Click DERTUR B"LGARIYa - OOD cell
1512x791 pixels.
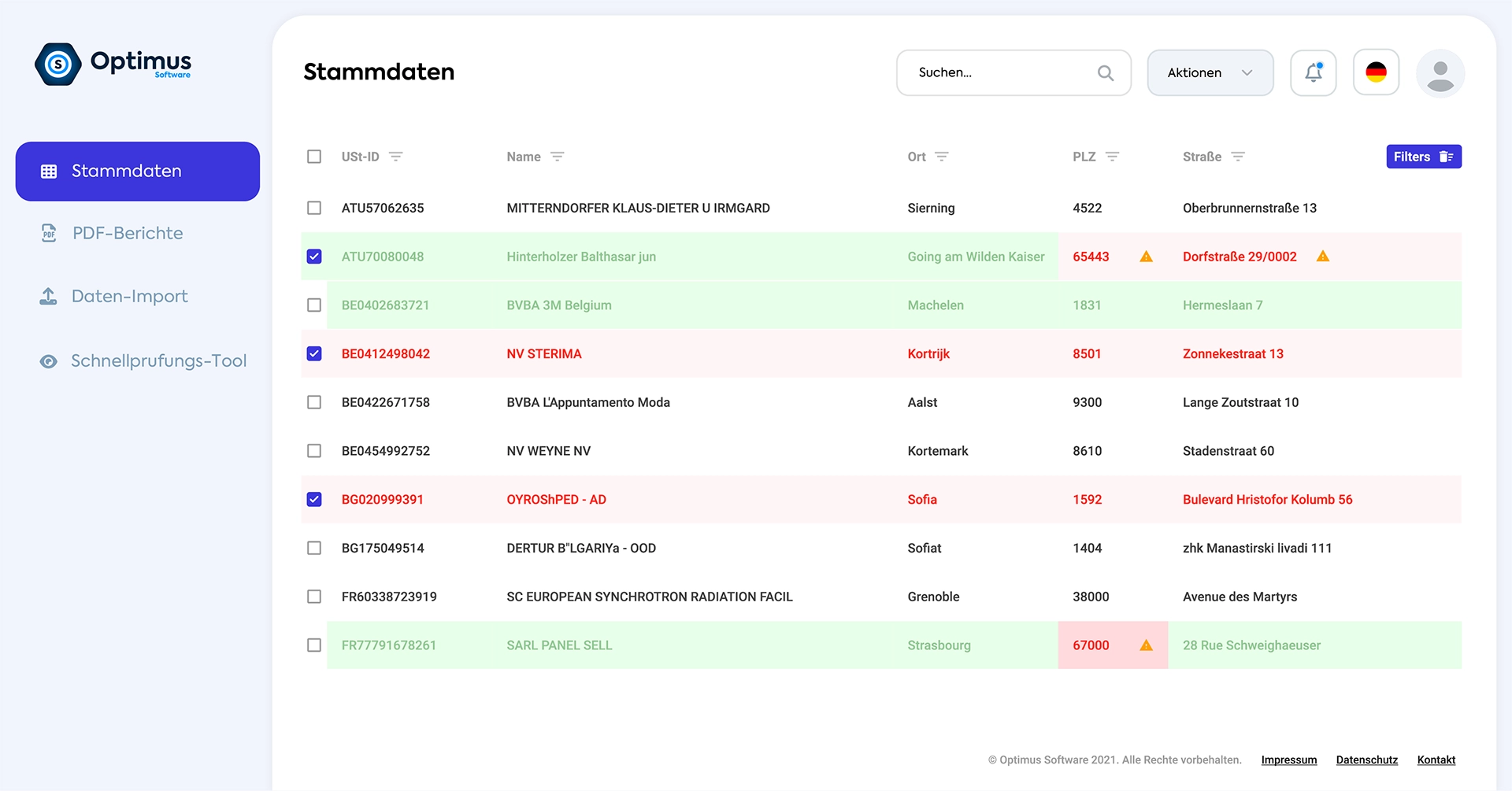[581, 548]
